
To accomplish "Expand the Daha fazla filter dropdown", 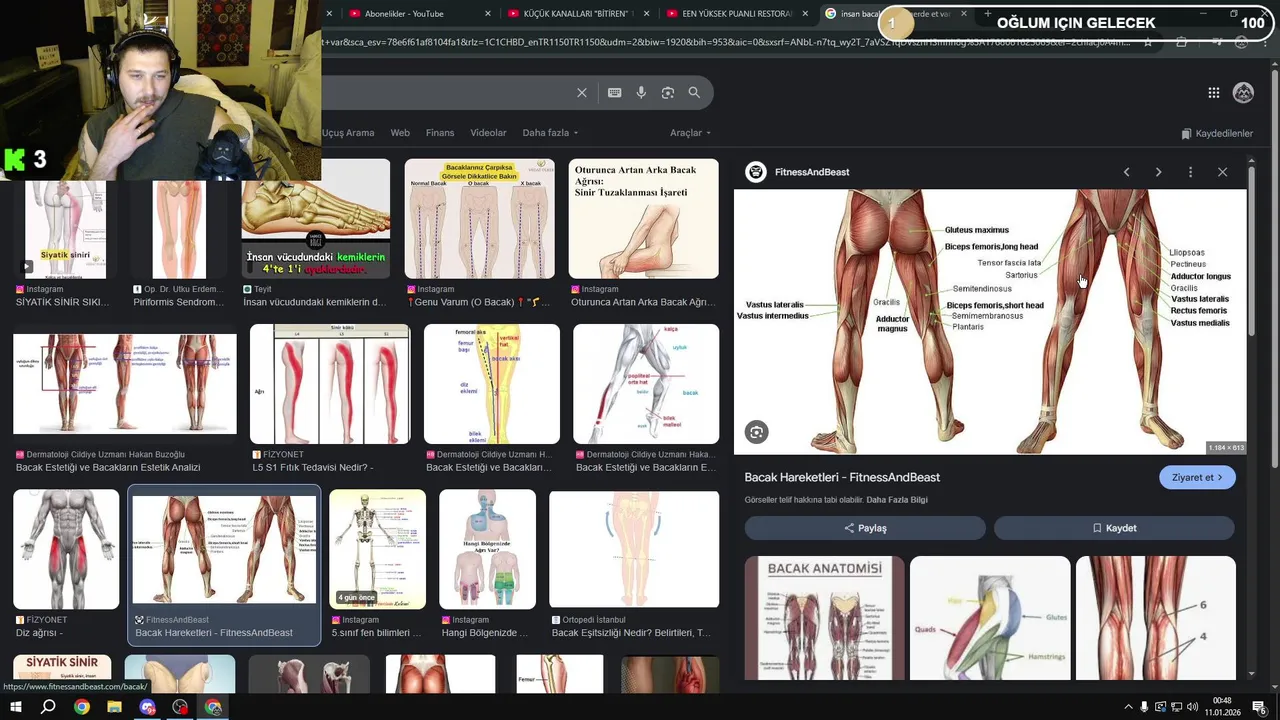I will [550, 133].
